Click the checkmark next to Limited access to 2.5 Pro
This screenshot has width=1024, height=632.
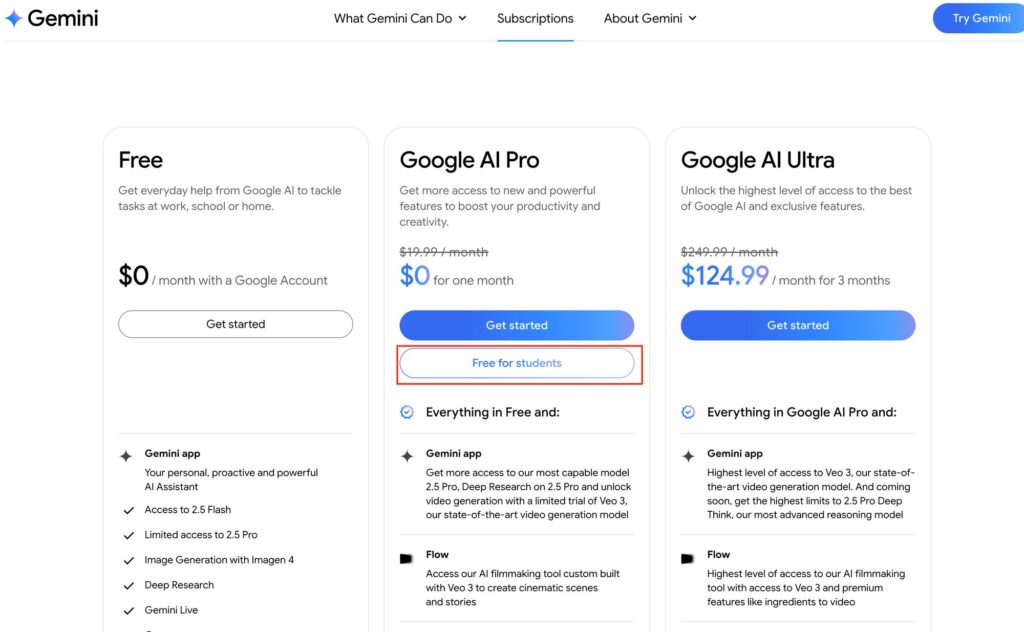point(128,535)
